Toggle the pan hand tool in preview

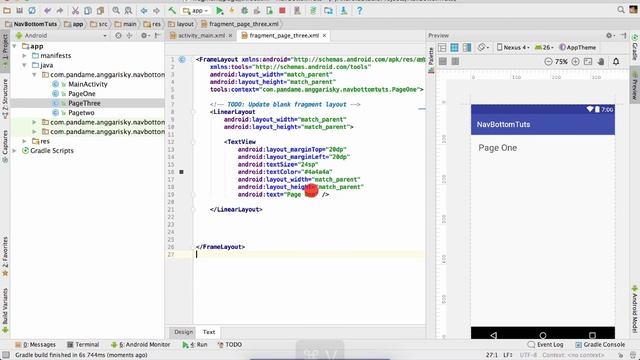coord(600,62)
